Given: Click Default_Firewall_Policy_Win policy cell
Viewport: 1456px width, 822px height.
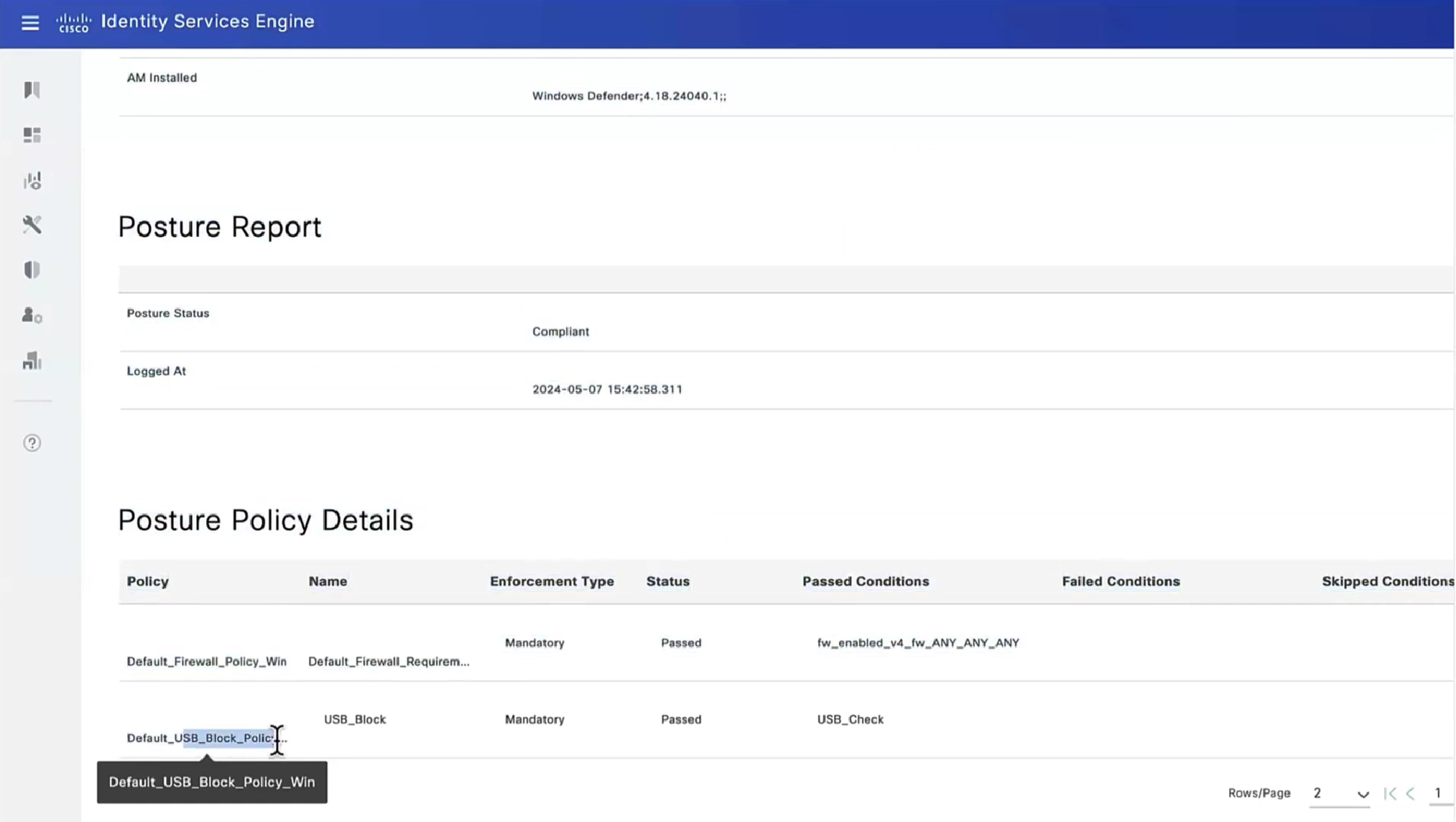Looking at the screenshot, I should click(x=207, y=661).
